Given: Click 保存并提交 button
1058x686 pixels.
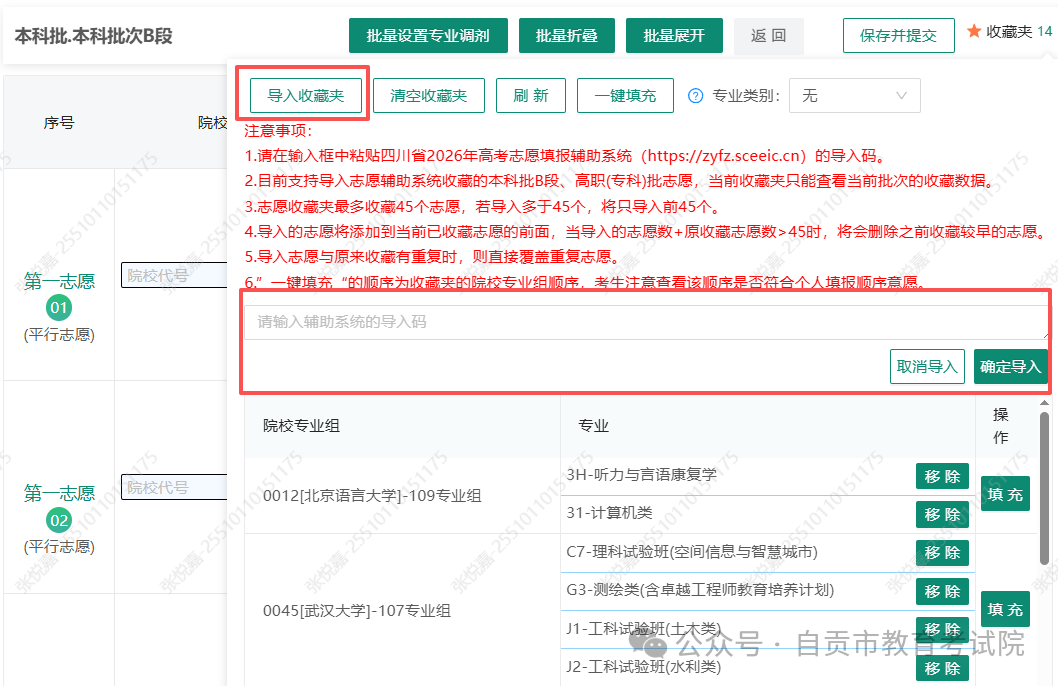Looking at the screenshot, I should coord(899,36).
